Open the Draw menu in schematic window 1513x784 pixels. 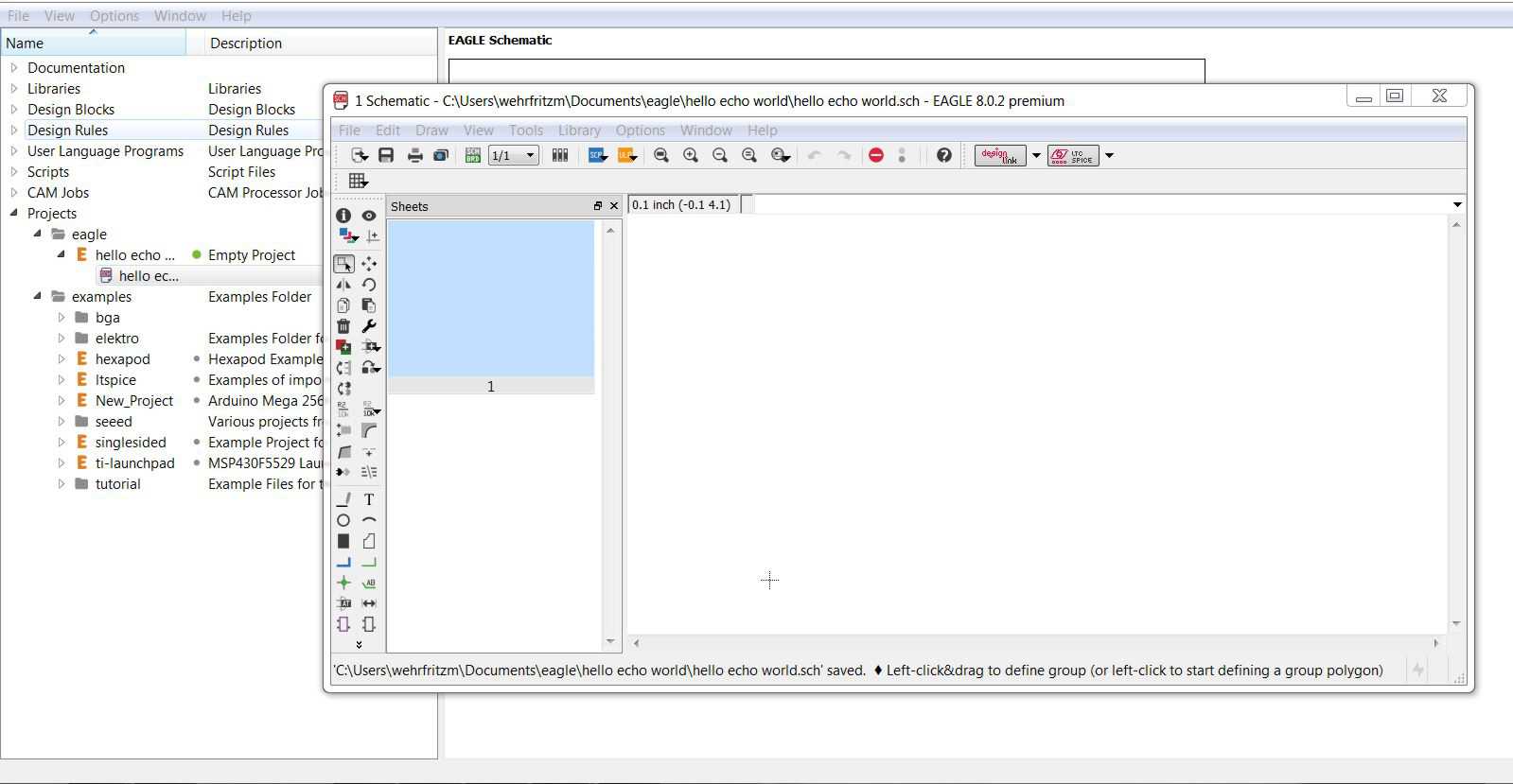click(x=431, y=131)
